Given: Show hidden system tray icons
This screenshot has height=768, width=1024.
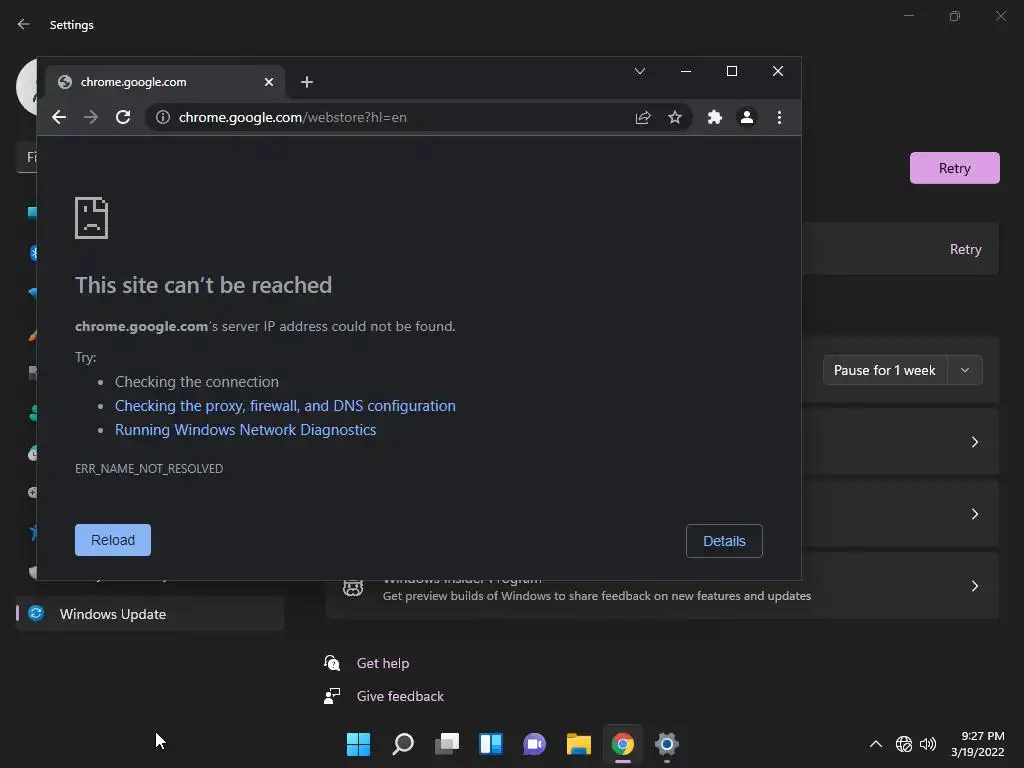Looking at the screenshot, I should pos(876,744).
